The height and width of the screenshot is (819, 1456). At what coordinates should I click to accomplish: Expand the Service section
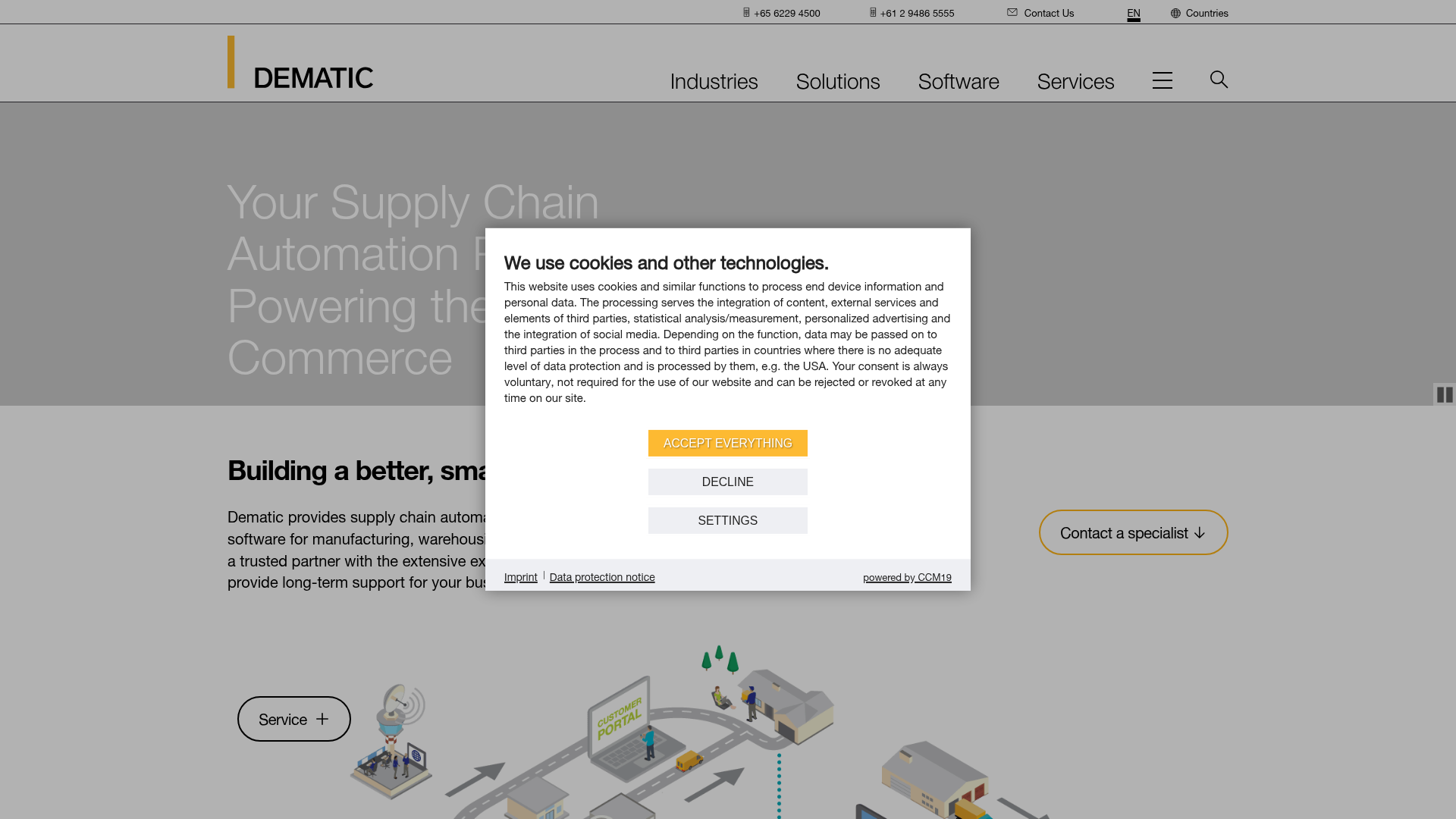point(293,718)
